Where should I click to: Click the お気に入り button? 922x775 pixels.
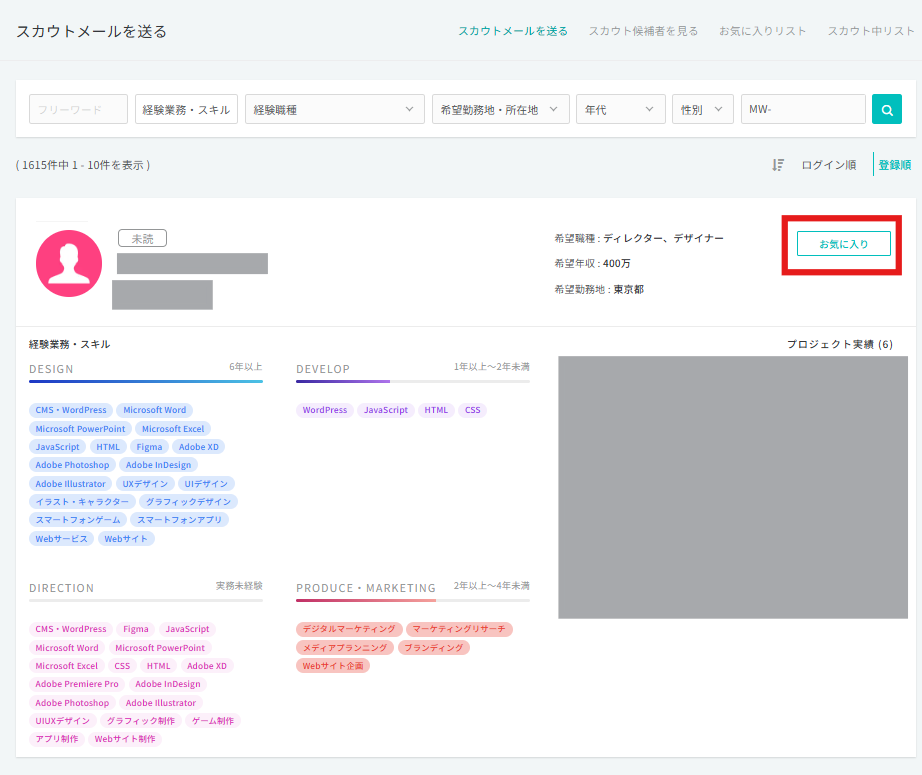(843, 244)
